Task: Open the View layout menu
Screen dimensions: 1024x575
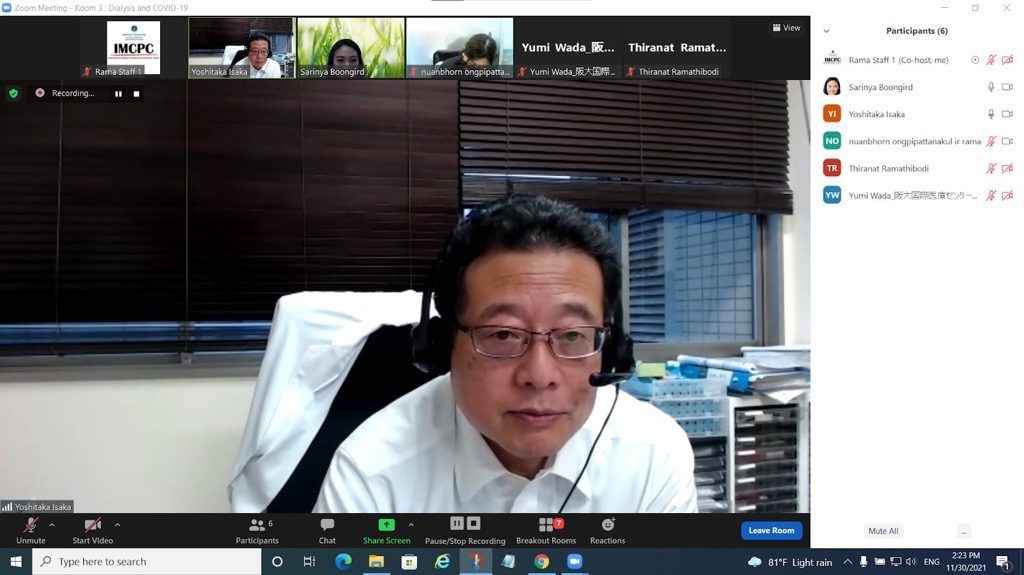Action: (x=786, y=28)
